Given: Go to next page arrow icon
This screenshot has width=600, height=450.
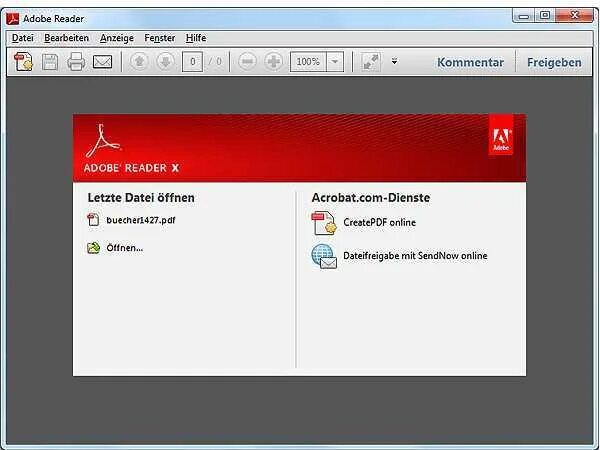Looking at the screenshot, I should click(165, 62).
